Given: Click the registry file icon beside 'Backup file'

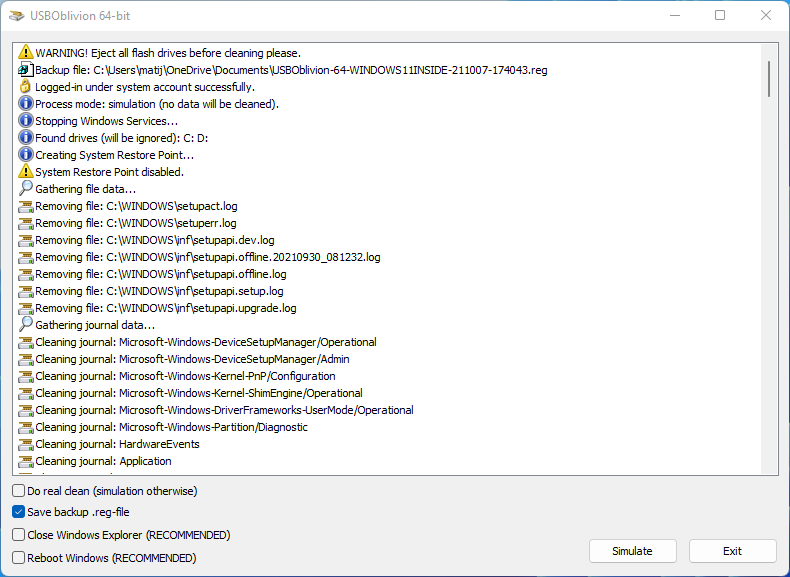Looking at the screenshot, I should click(26, 70).
